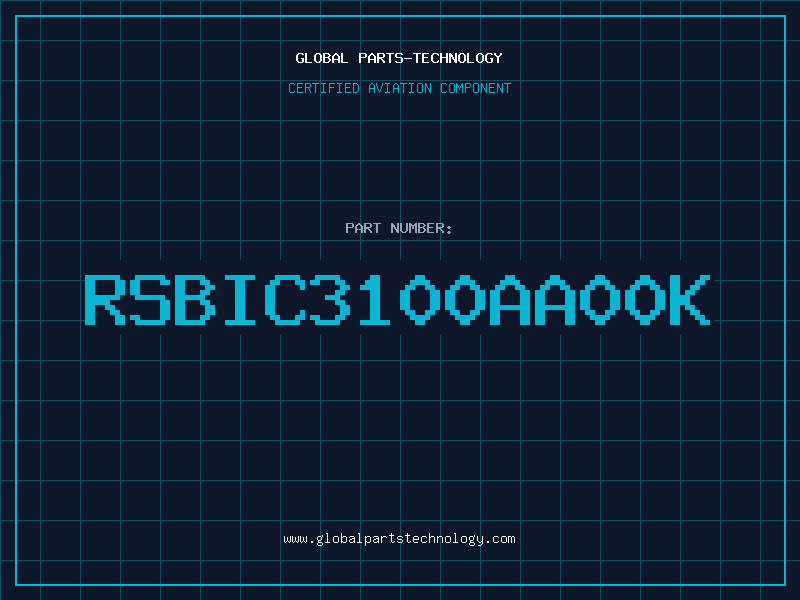The image size is (800, 600).
Task: Click the final letter K in the part number
Action: click(690, 299)
